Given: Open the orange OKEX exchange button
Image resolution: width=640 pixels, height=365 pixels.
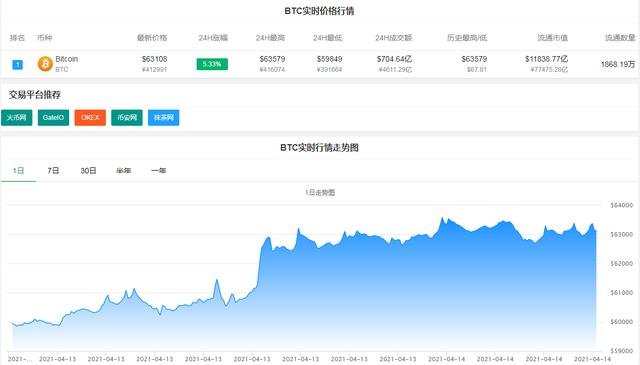Looking at the screenshot, I should 90,118.
